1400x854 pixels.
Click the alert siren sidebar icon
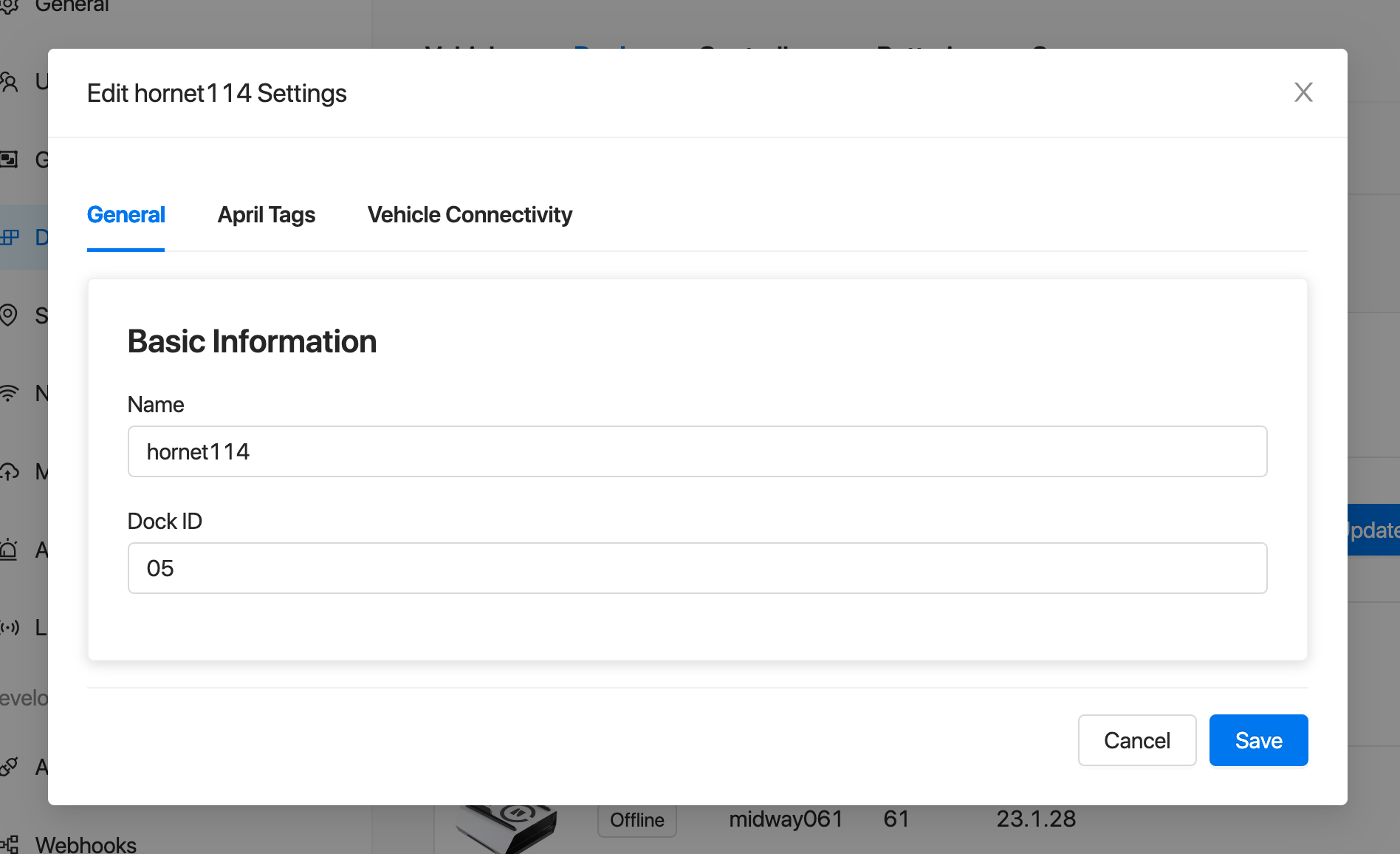pos(8,550)
